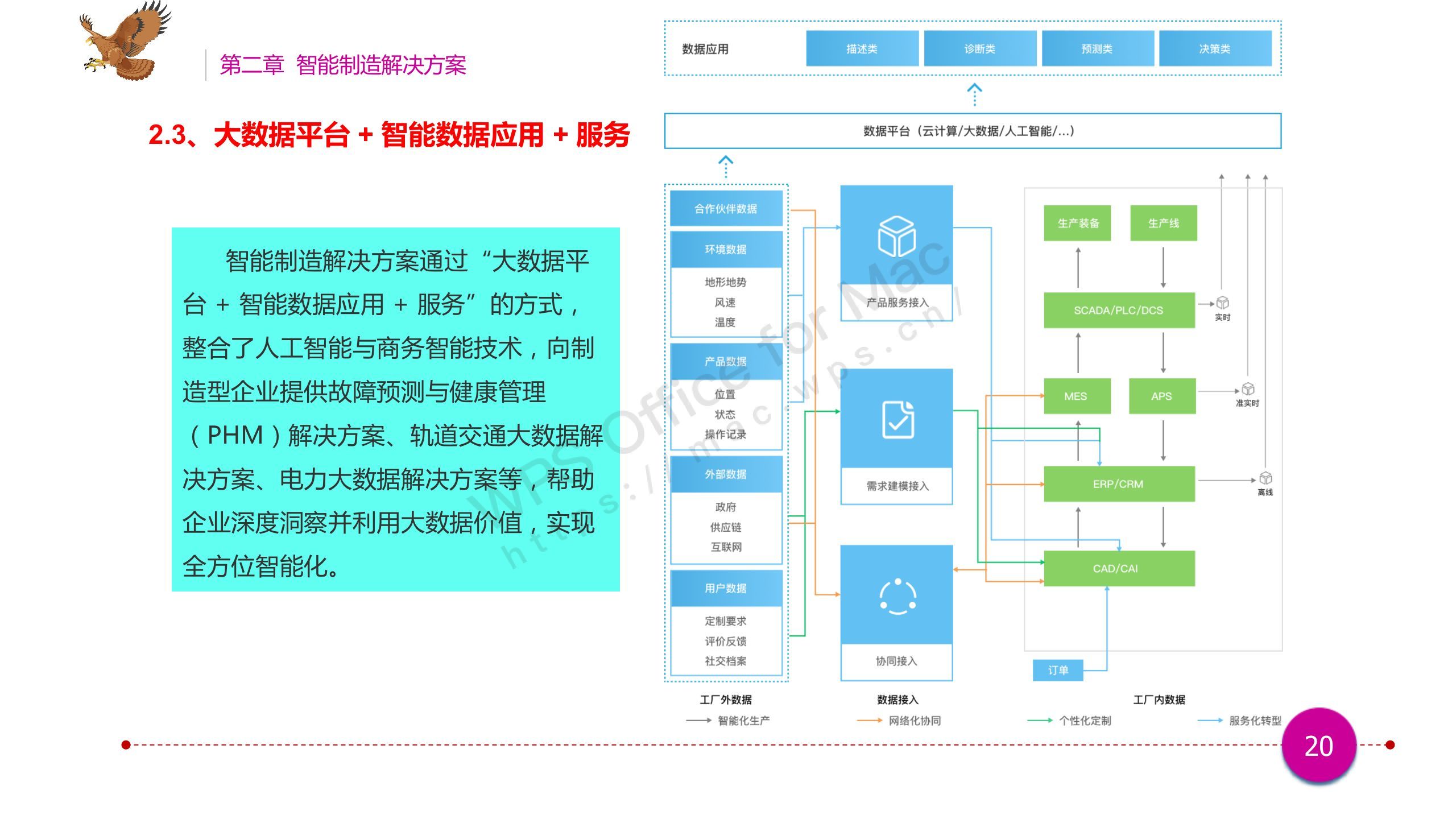The height and width of the screenshot is (819, 1456).
Task: Select the 决策类 block
Action: pos(1215,49)
